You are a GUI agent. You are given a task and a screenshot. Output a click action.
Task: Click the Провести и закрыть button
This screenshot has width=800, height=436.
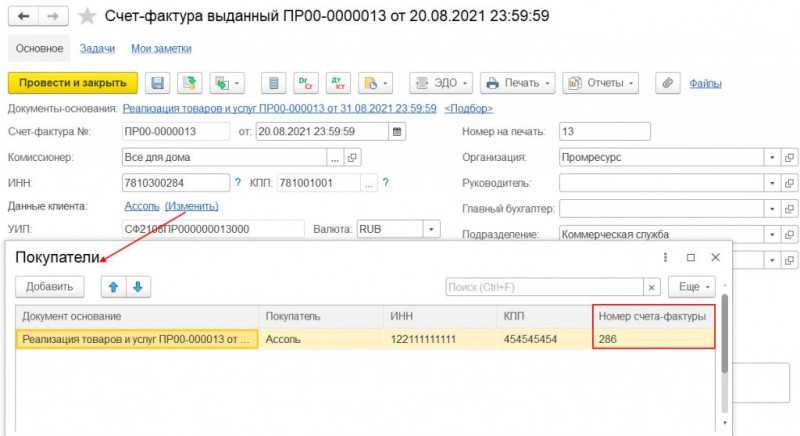(72, 83)
